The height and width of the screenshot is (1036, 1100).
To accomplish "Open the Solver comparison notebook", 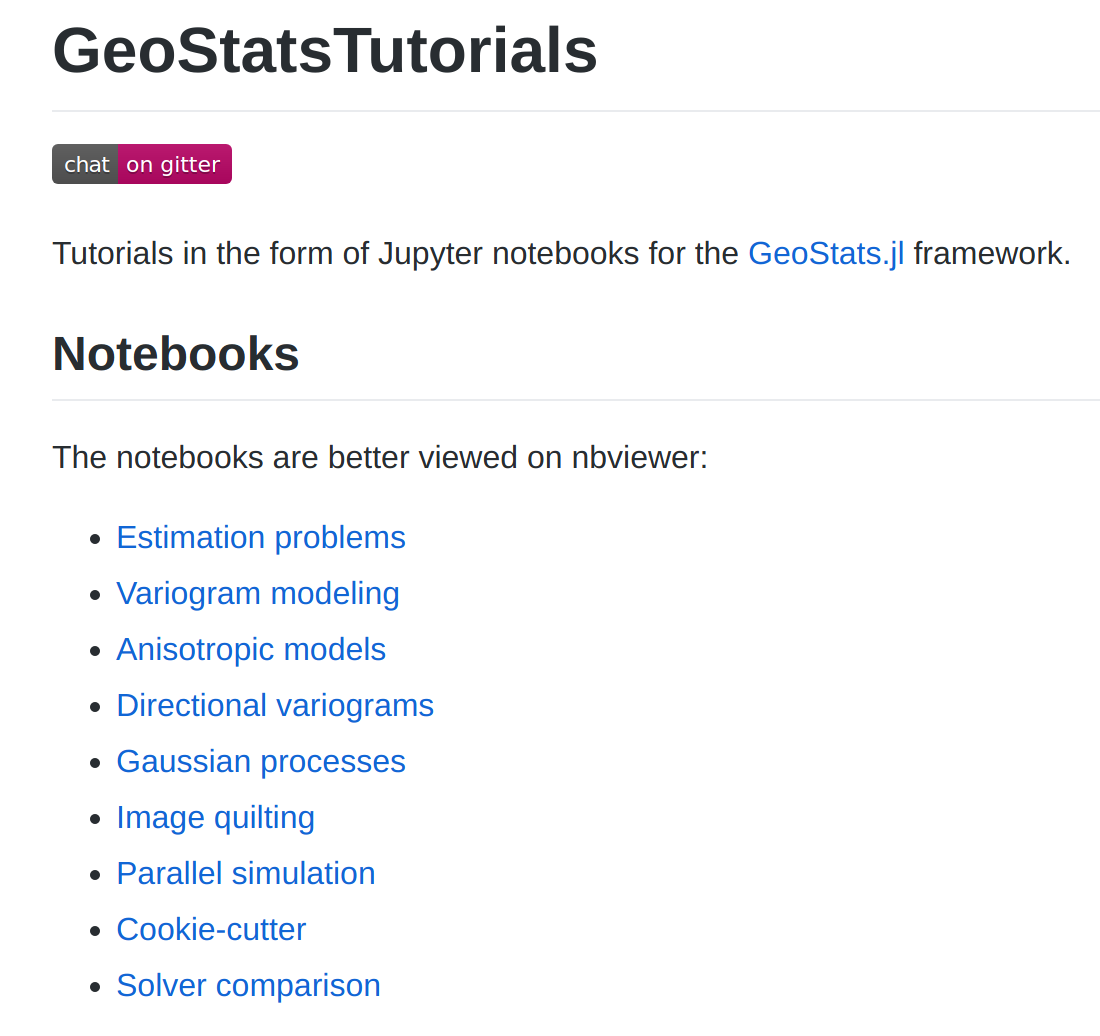I will 248,986.
